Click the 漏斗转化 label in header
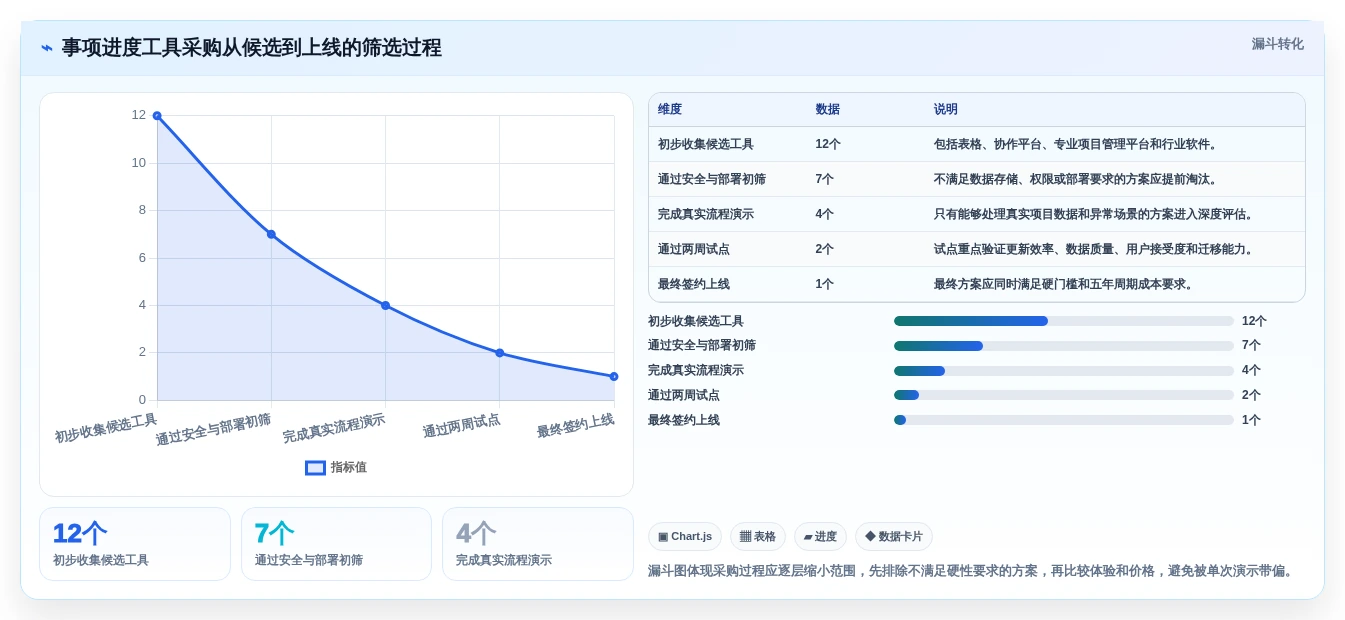Image resolution: width=1345 pixels, height=620 pixels. (x=1277, y=44)
